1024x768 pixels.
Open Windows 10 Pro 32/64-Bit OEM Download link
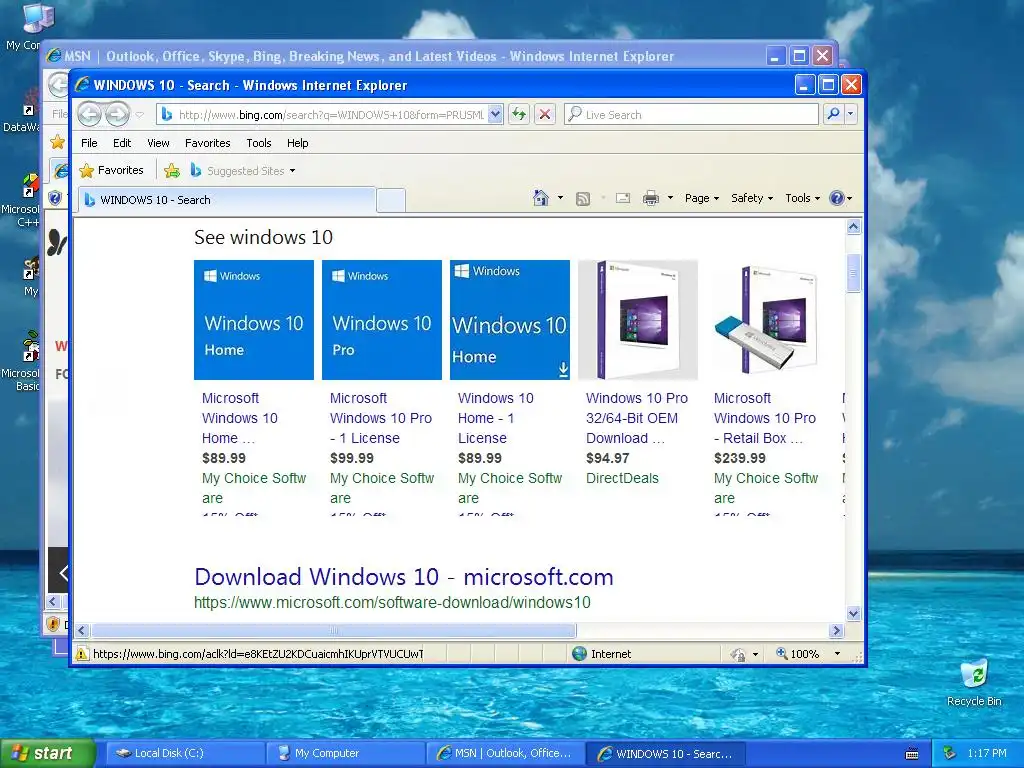pos(637,418)
